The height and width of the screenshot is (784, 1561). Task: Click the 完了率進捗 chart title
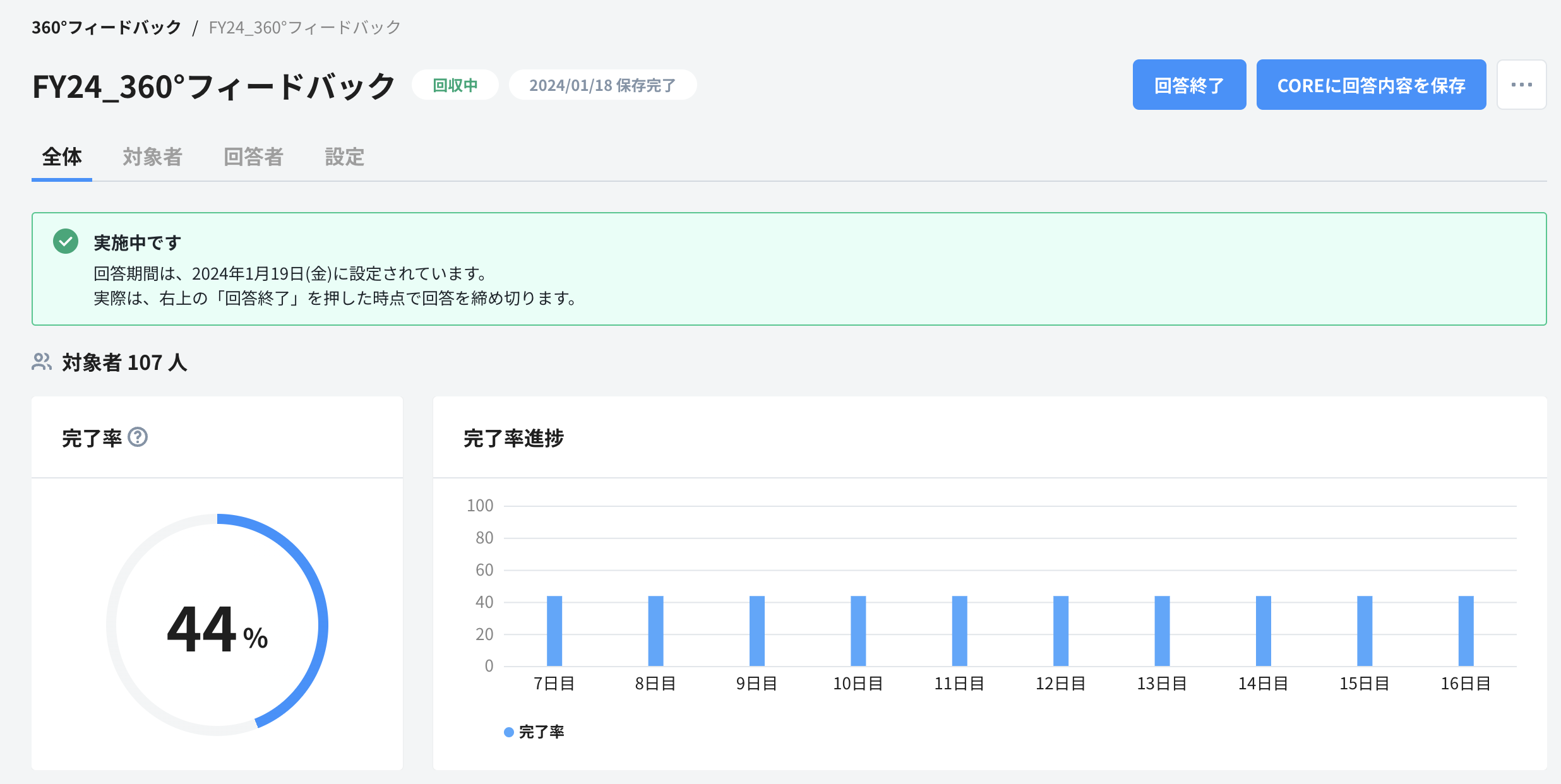pyautogui.click(x=514, y=437)
